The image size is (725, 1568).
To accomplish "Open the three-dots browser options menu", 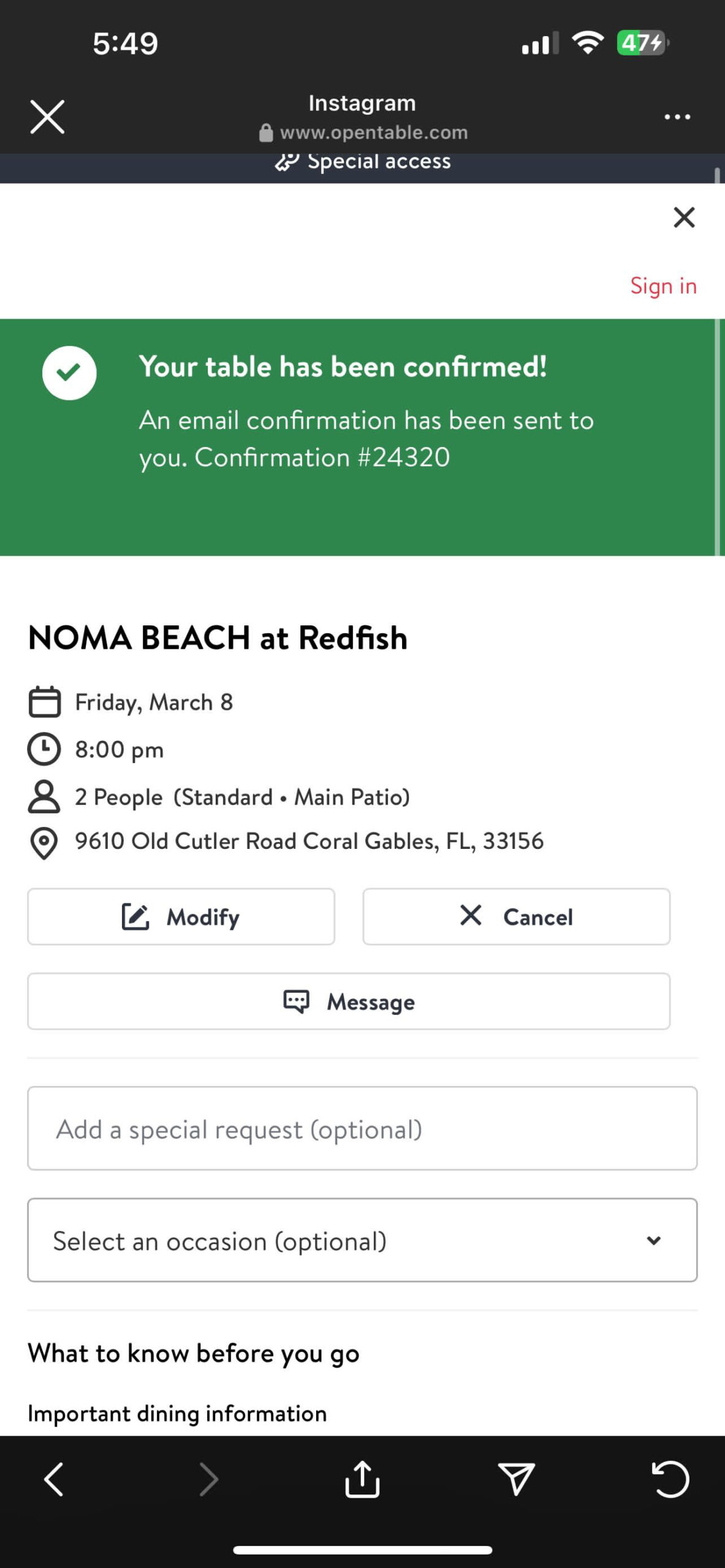I will tap(677, 116).
